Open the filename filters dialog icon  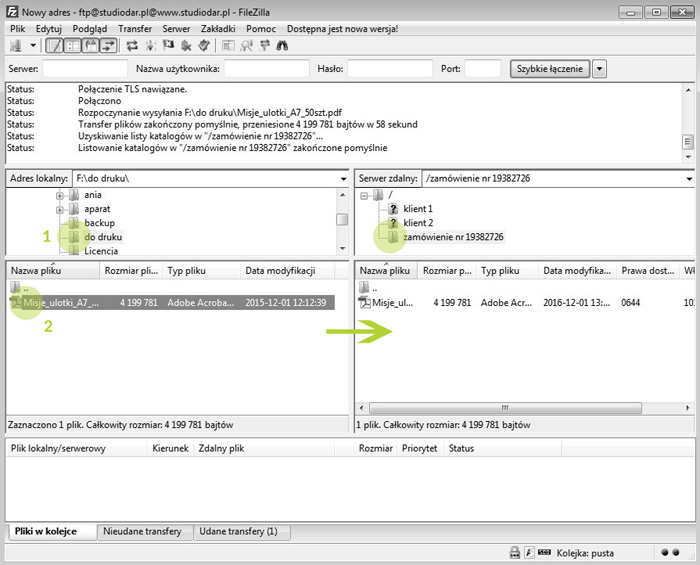click(x=228, y=46)
